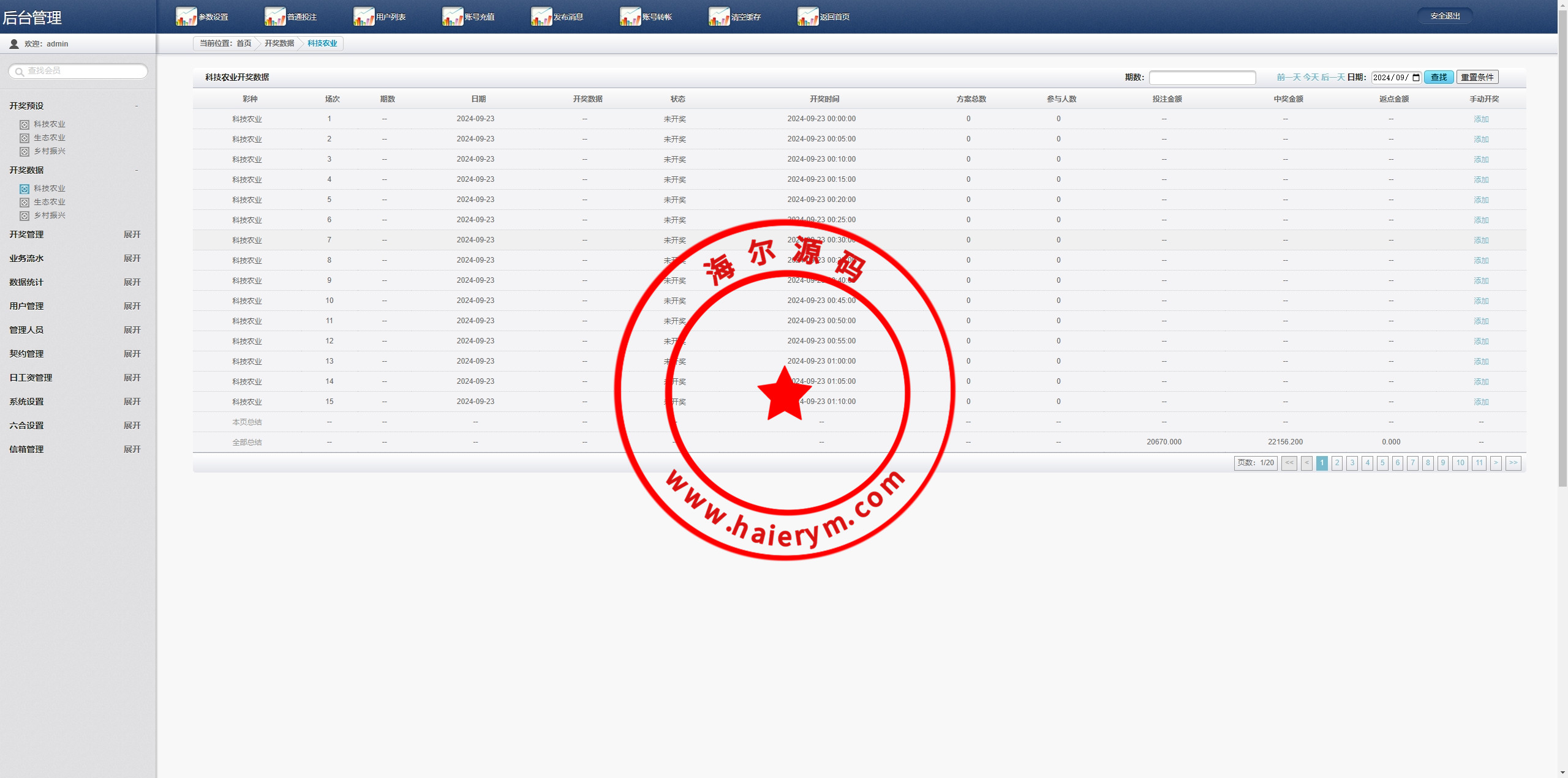Click the 期数 input field

(1202, 78)
